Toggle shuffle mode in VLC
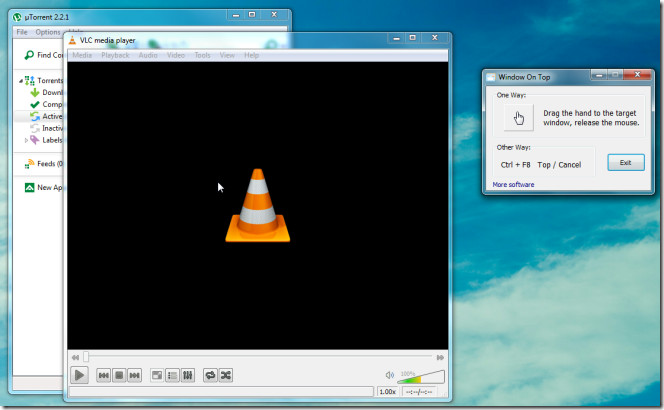The image size is (664, 410). pos(226,375)
